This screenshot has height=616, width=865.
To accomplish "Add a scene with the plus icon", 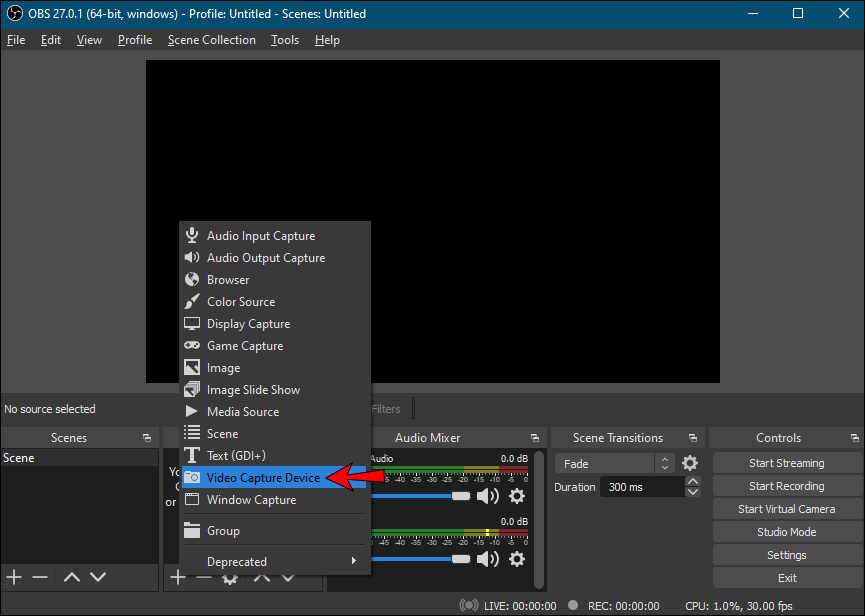I will 14,577.
